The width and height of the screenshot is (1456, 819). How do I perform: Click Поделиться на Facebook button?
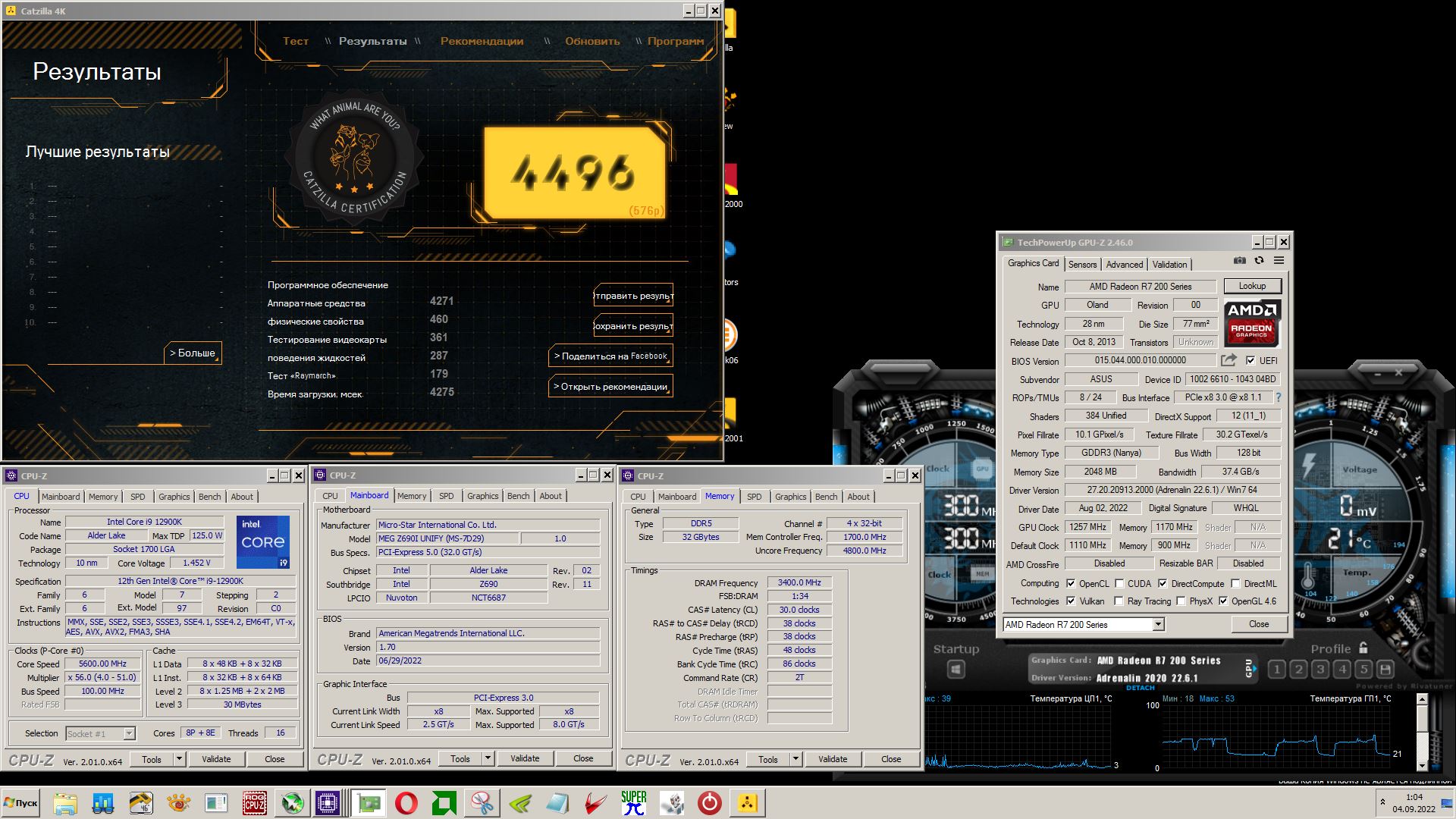610,356
